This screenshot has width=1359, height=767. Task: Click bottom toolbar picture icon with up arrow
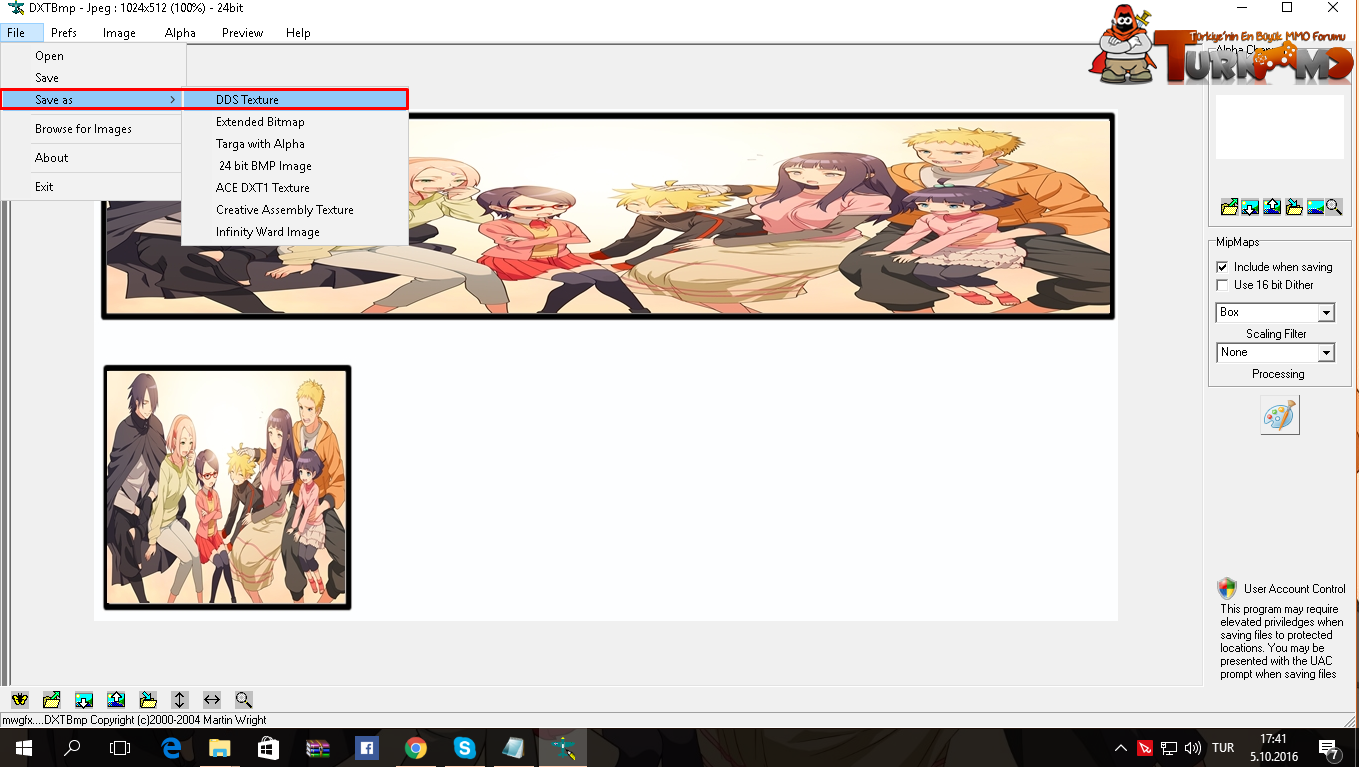116,700
